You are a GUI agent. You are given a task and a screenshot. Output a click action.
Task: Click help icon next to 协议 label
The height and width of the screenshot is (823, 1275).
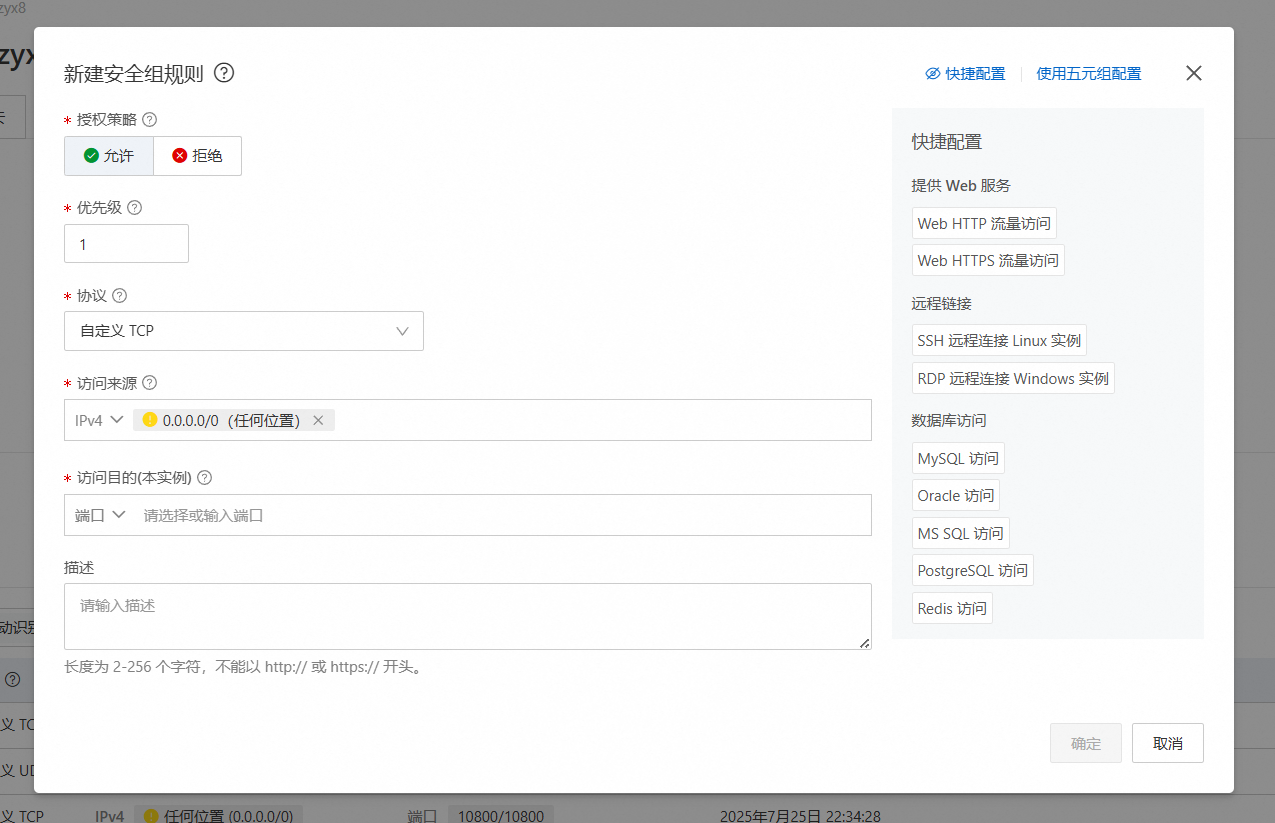pos(120,296)
